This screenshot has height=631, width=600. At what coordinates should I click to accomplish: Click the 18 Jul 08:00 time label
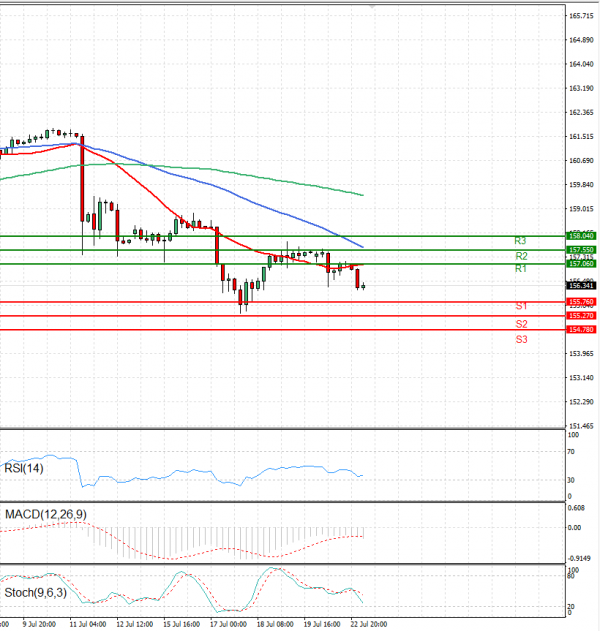tap(275, 624)
